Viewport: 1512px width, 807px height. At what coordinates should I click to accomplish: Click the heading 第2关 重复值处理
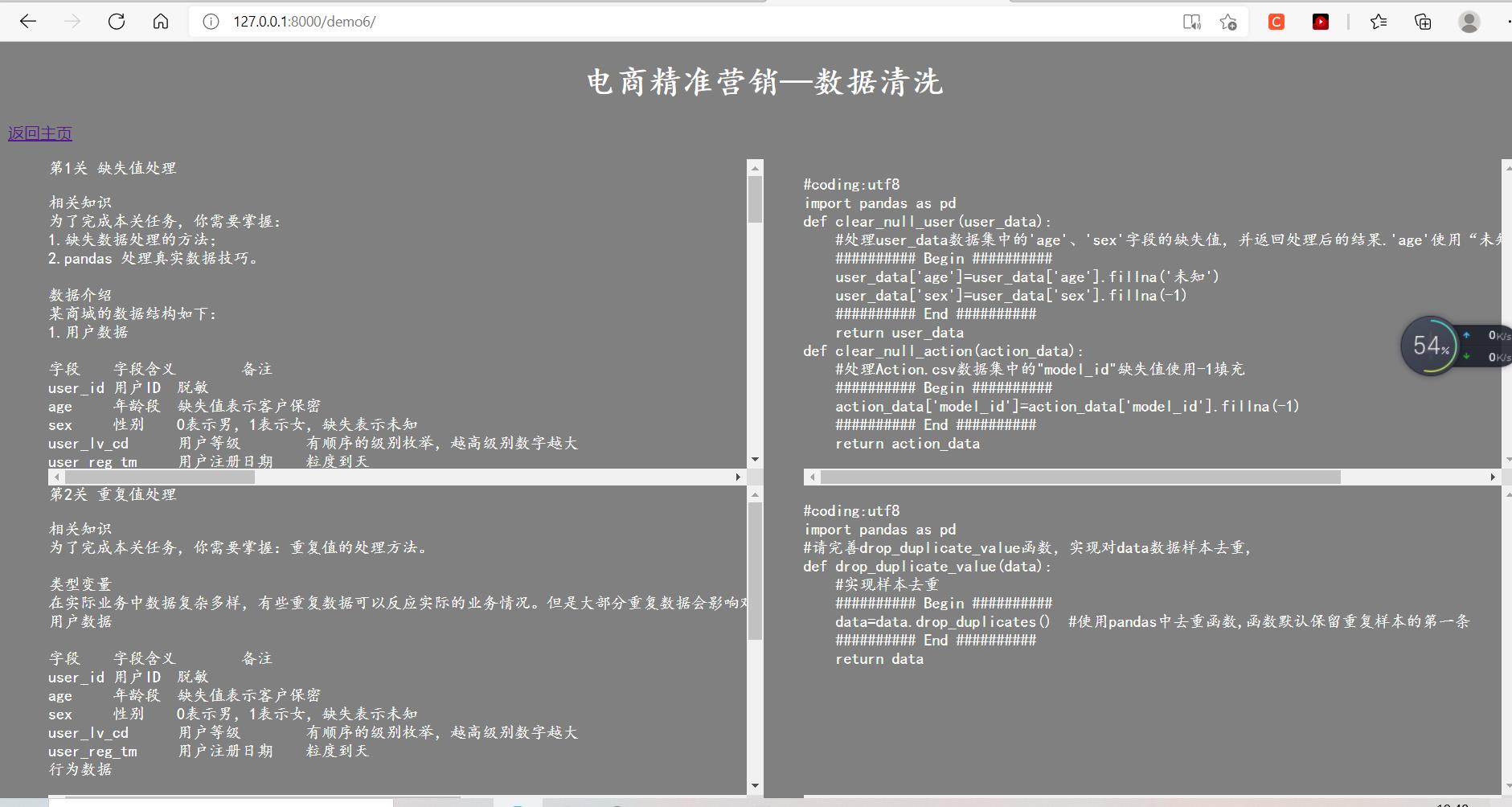tap(113, 494)
